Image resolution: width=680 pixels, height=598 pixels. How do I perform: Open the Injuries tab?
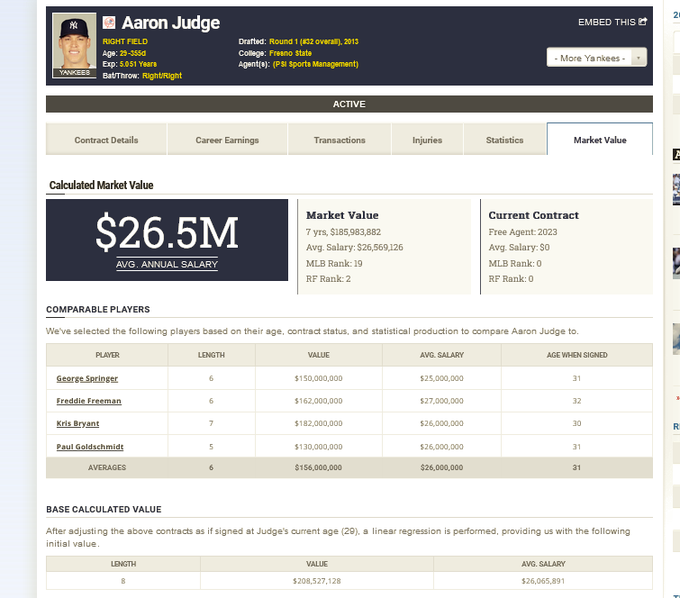(427, 140)
